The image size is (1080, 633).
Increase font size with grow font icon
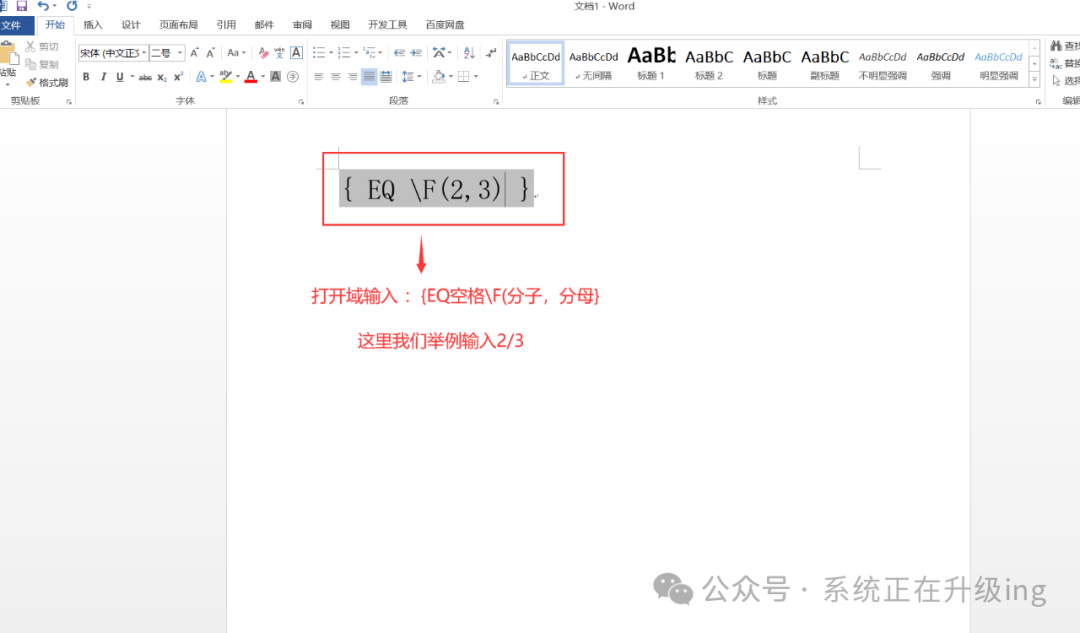(195, 52)
